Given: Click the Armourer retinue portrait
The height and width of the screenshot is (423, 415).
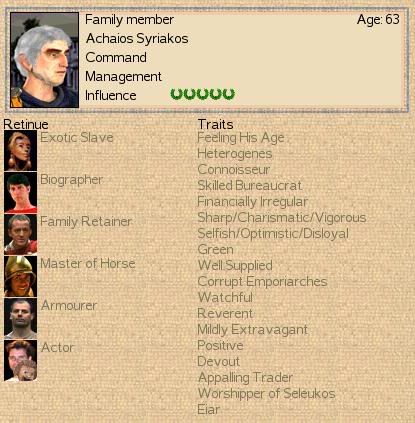Looking at the screenshot, I should (x=20, y=318).
